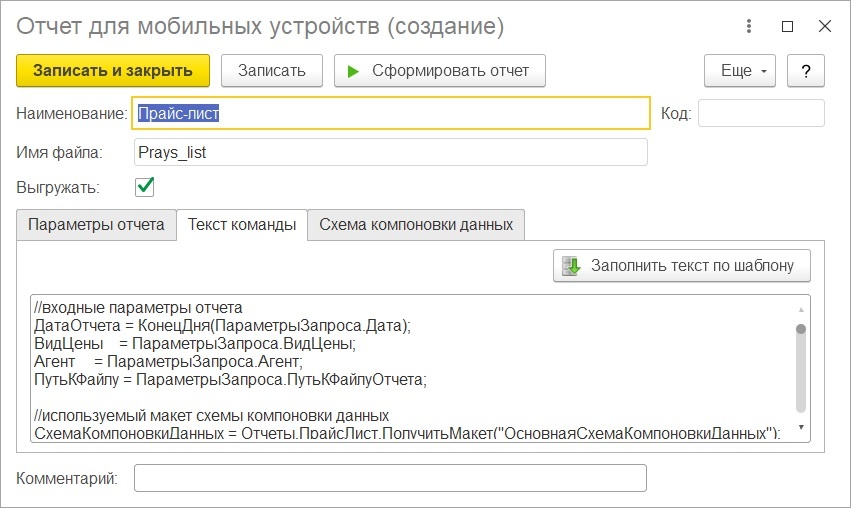
Task: Click the scroll down arrow in code editor
Action: [x=801, y=427]
